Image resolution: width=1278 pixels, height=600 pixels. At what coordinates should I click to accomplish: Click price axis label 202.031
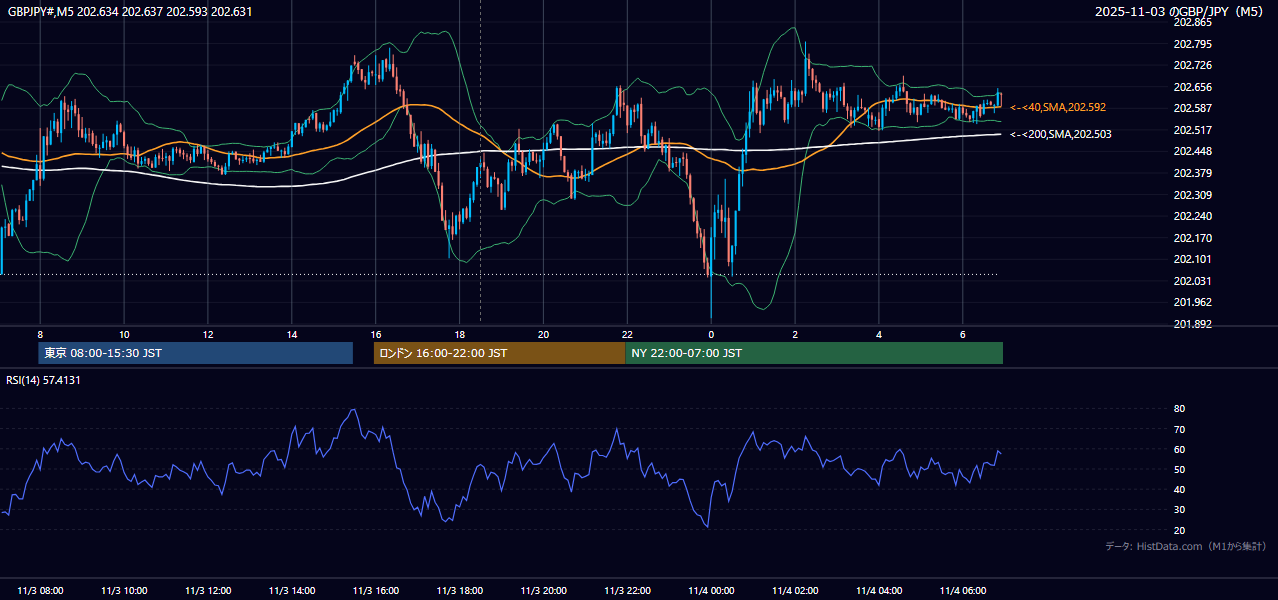click(1192, 281)
